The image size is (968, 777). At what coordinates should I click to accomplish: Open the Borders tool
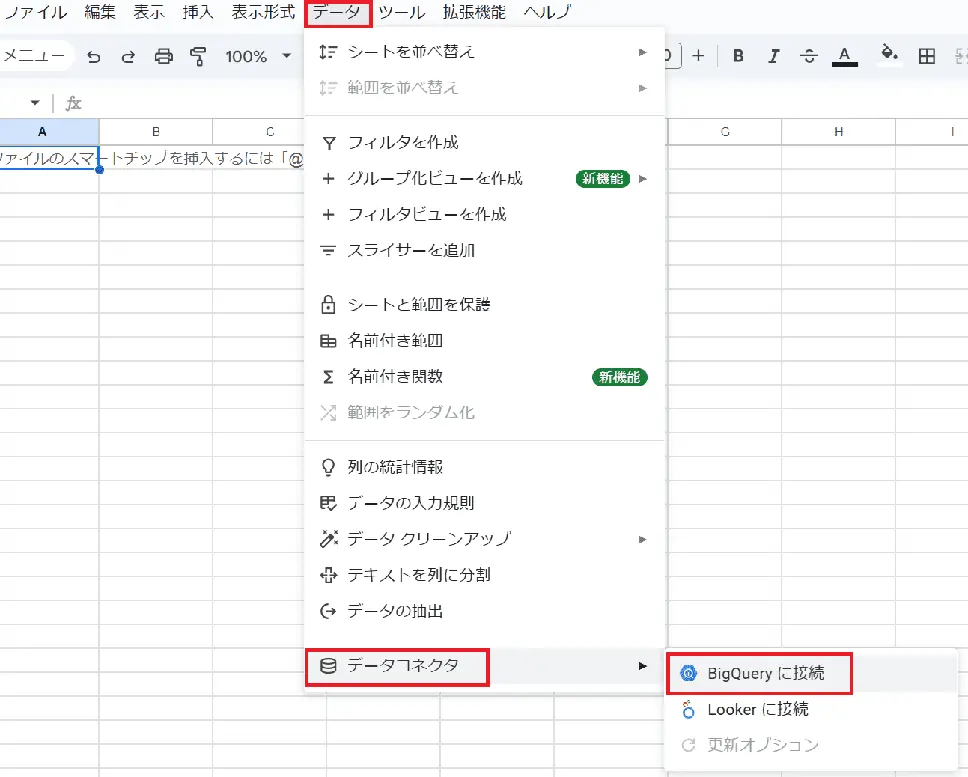[927, 56]
